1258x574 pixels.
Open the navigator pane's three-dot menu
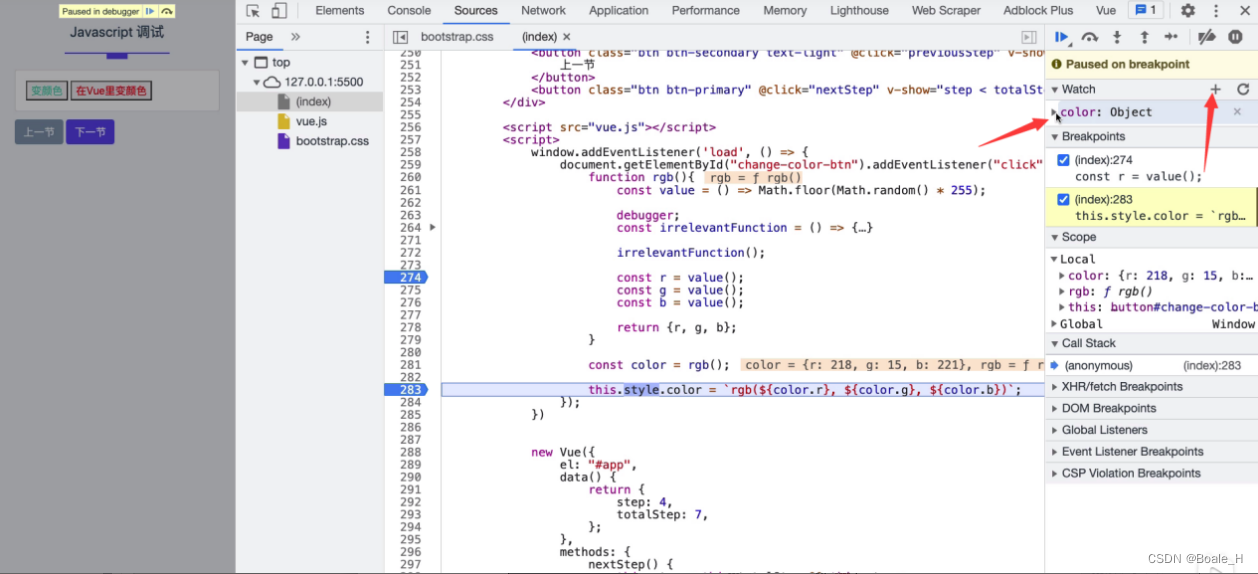[x=367, y=37]
